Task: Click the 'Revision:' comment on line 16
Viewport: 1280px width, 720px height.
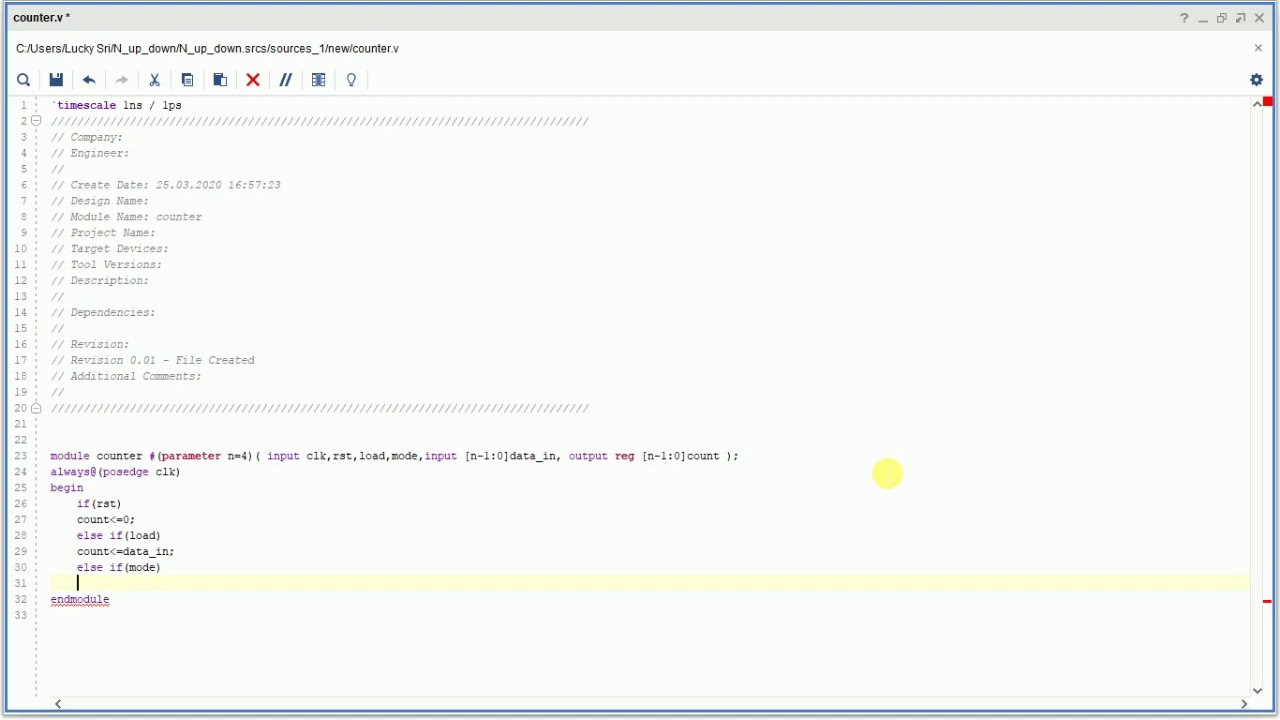Action: [90, 344]
